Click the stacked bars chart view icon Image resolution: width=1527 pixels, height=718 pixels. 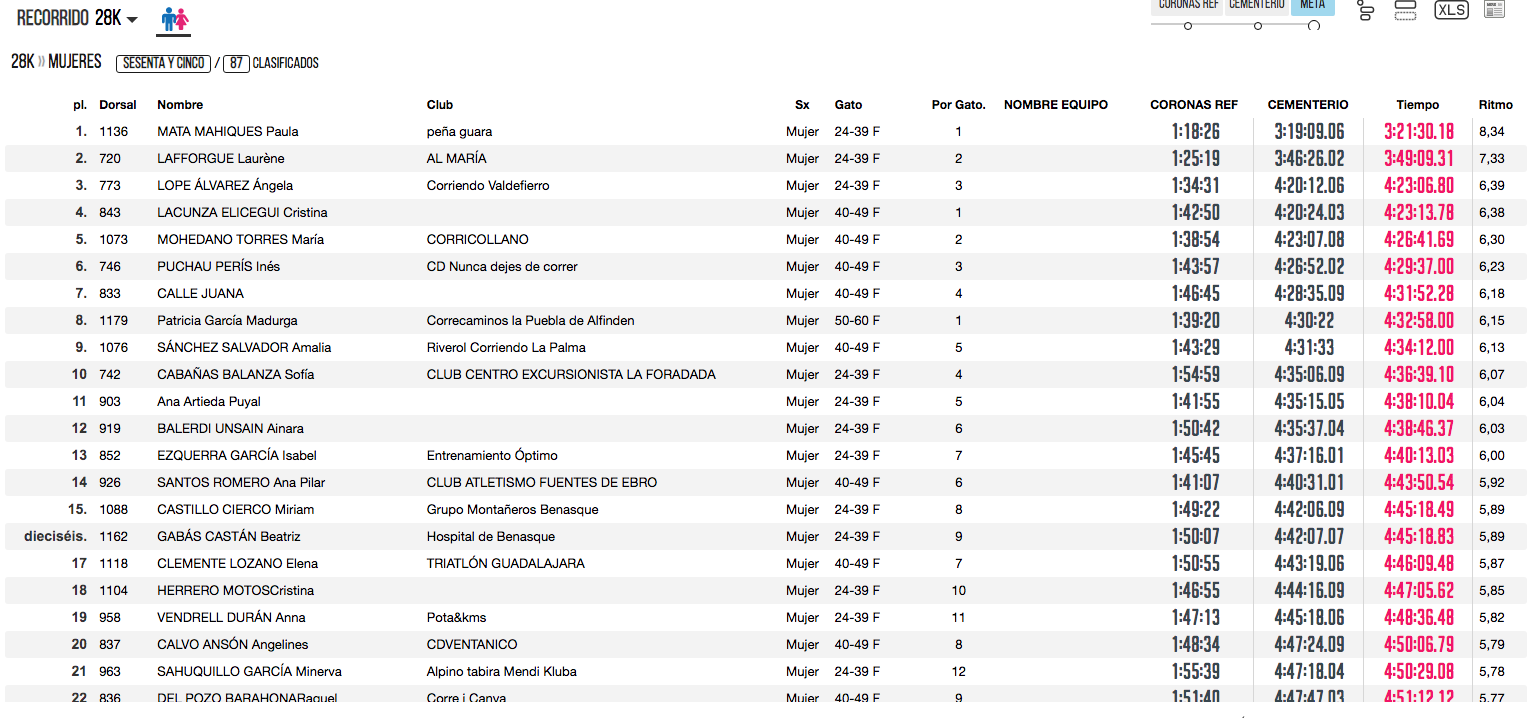tap(1366, 10)
